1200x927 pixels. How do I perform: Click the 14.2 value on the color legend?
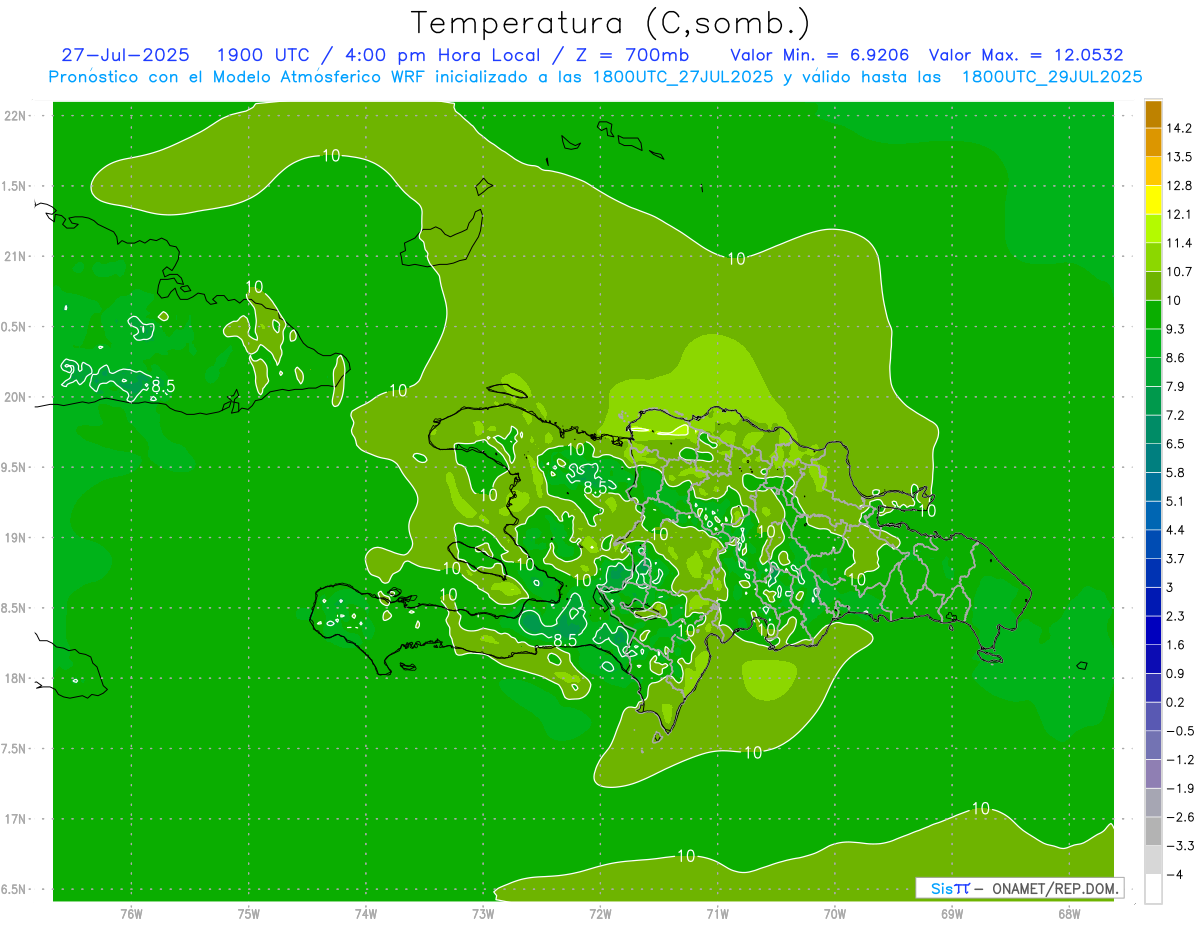click(x=1177, y=128)
